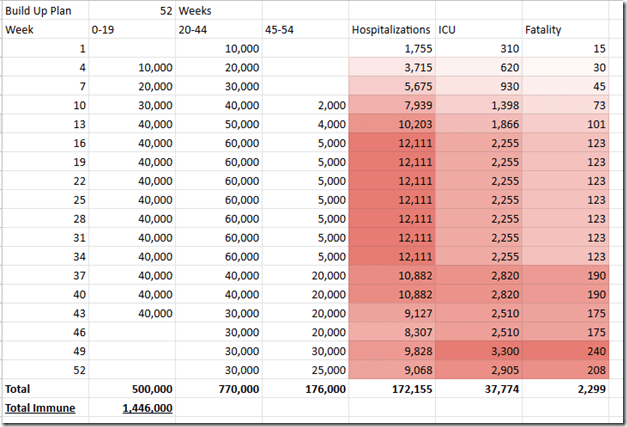The width and height of the screenshot is (627, 427).
Task: Click the "Weeks" label cell
Action: click(x=197, y=12)
